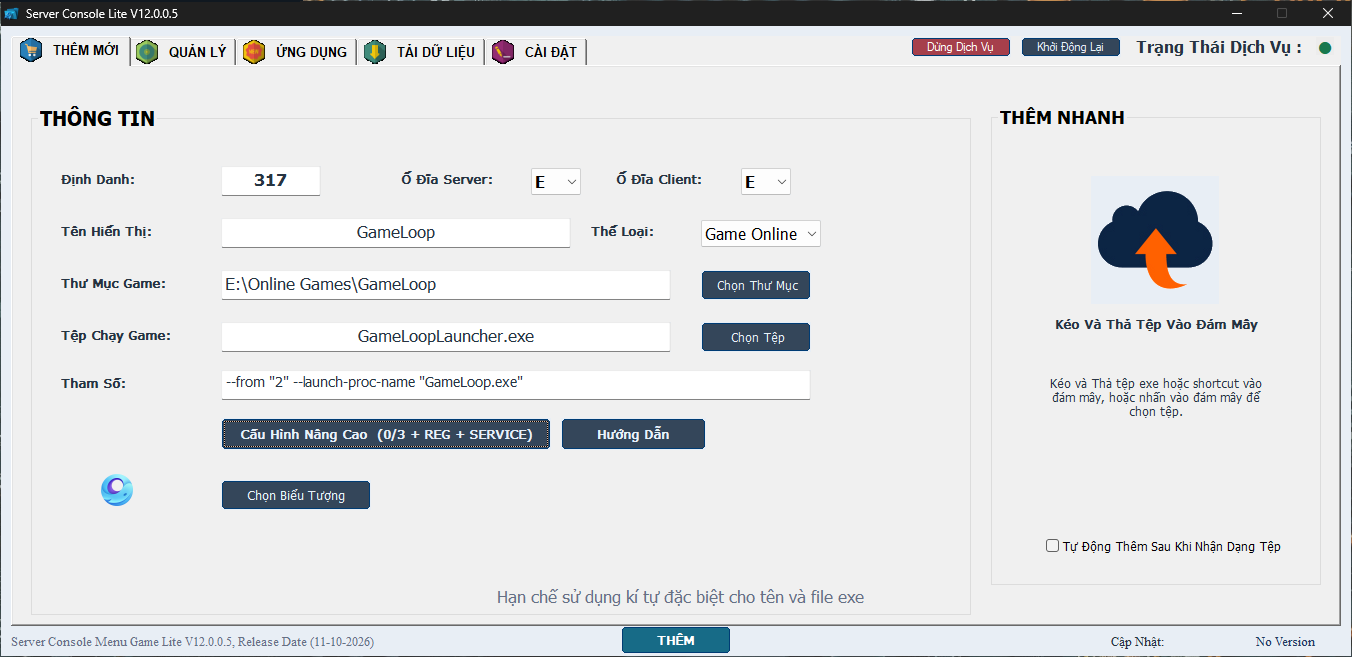Click the Thư Mục Game path field
1352x657 pixels.
click(446, 285)
